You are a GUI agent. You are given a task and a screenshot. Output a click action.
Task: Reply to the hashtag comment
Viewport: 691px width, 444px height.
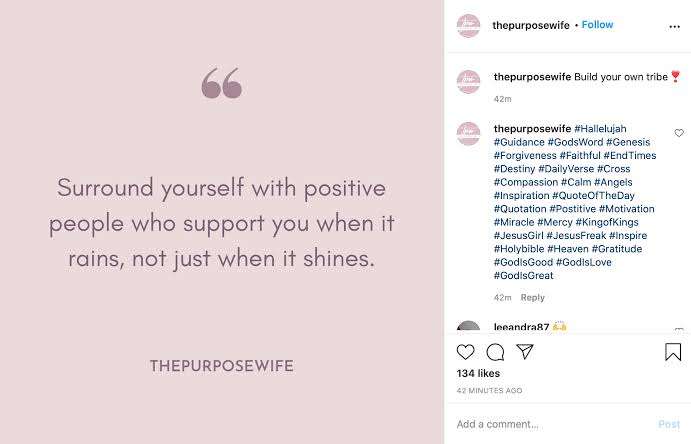[x=532, y=298]
